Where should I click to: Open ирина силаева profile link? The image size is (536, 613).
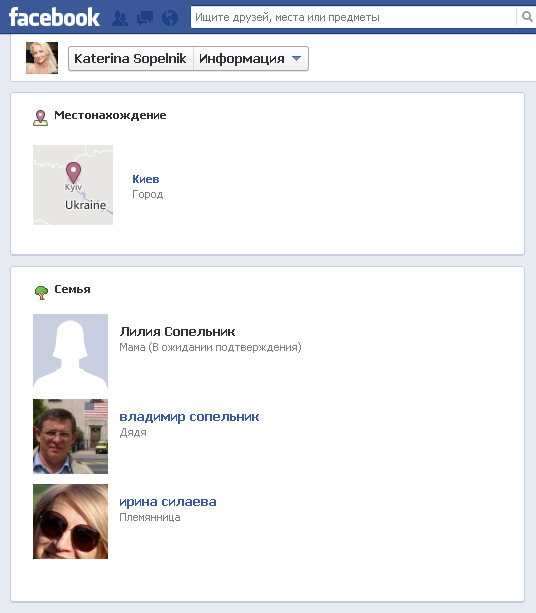pyautogui.click(x=168, y=502)
